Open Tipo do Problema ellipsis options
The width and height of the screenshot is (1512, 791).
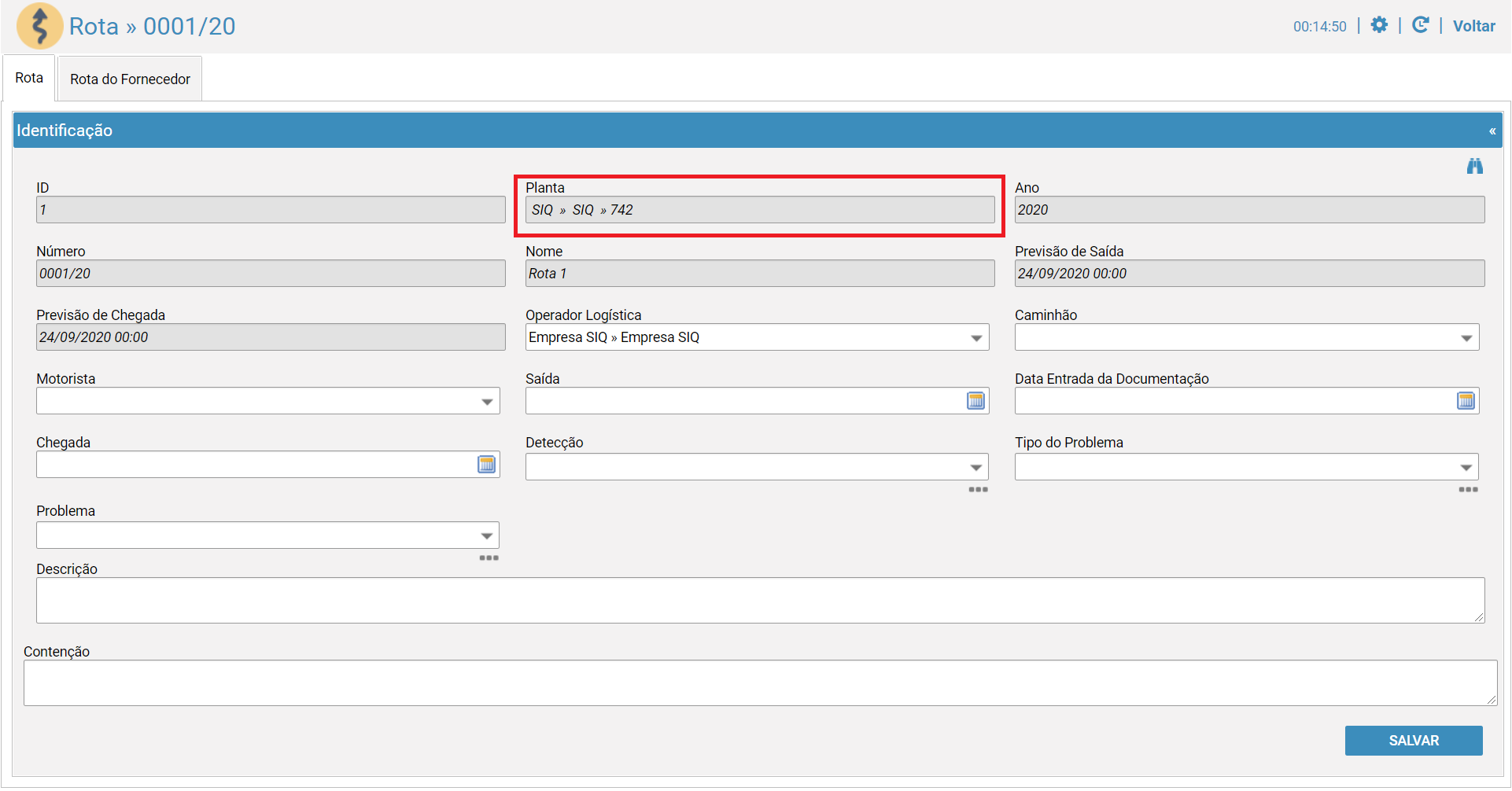point(1468,489)
